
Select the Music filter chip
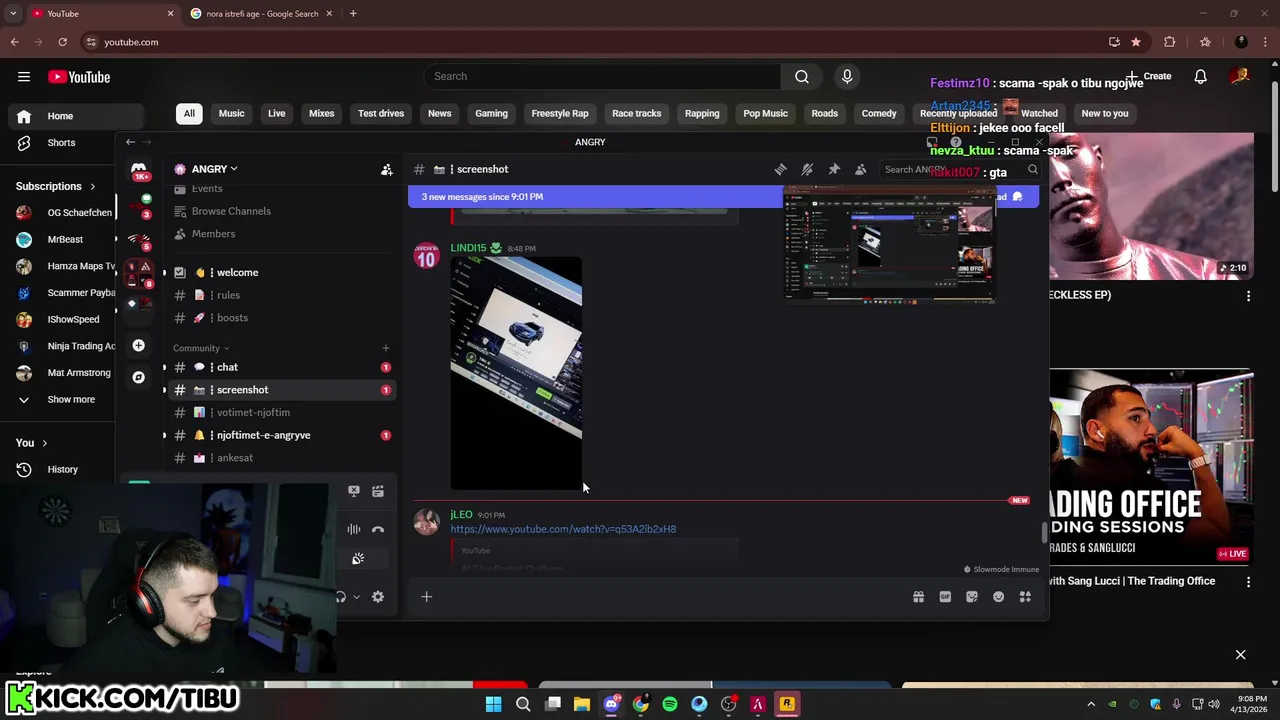[x=231, y=113]
